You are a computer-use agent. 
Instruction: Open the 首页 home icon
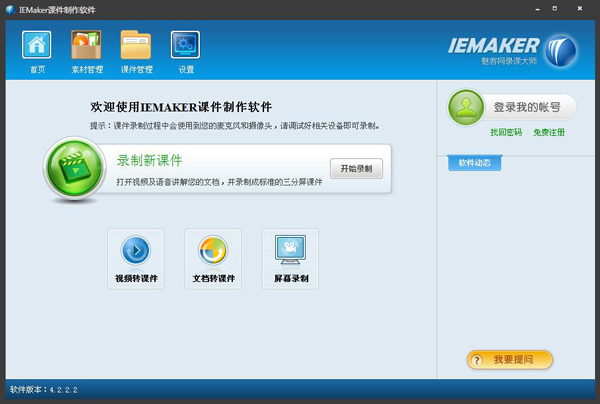pos(36,45)
